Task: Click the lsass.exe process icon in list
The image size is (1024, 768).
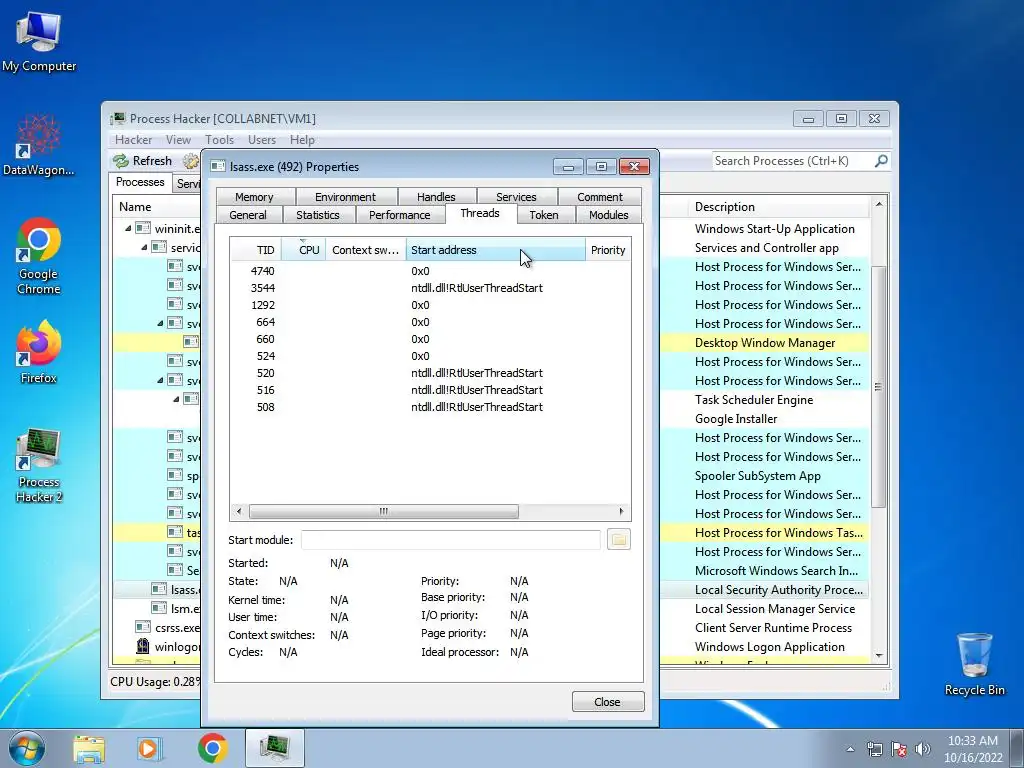Action: click(159, 589)
